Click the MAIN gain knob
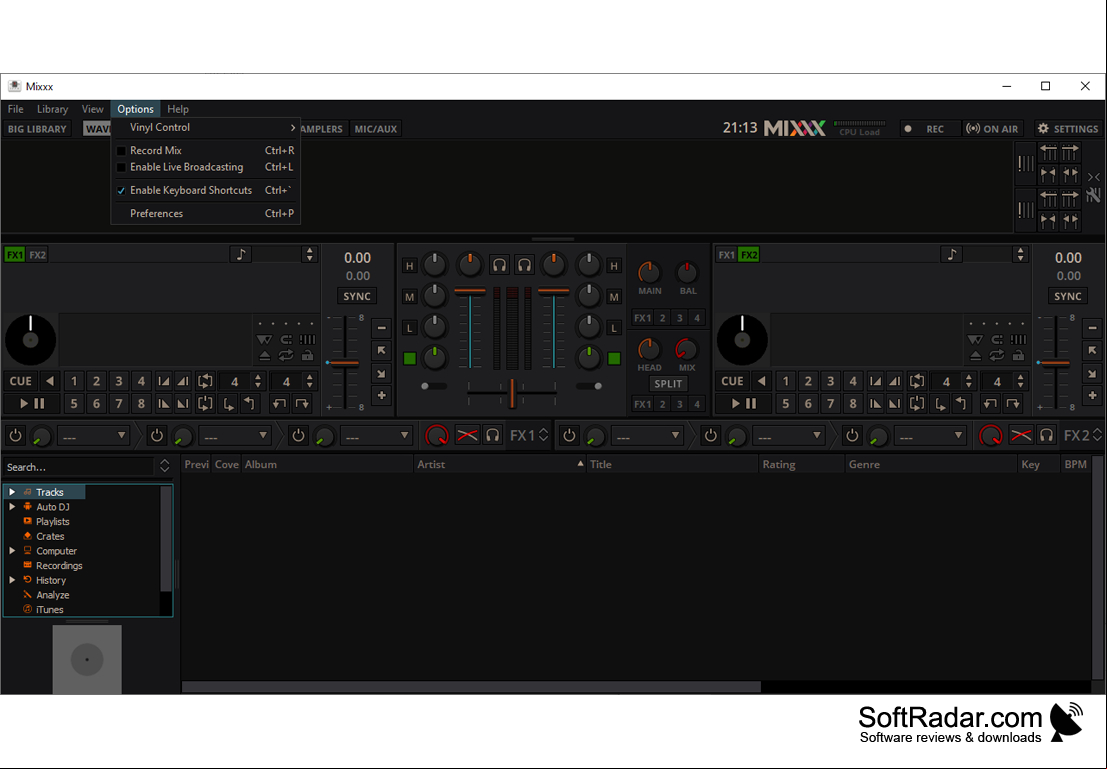The height and width of the screenshot is (769, 1107). (x=649, y=272)
